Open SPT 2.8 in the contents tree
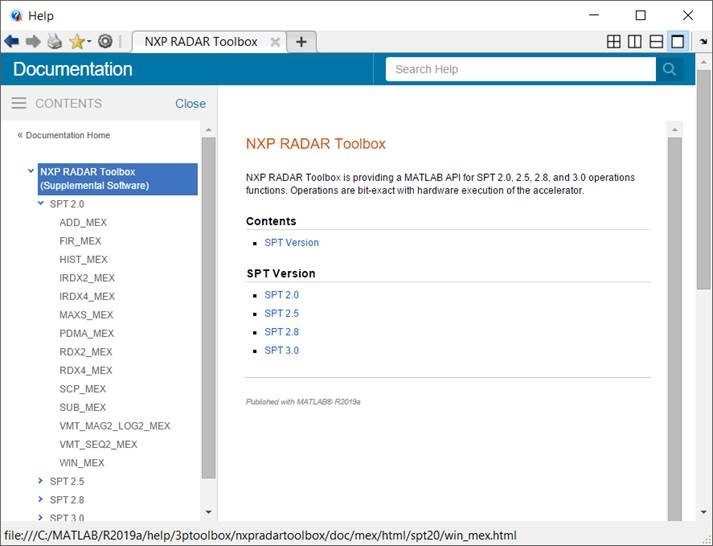This screenshot has width=713, height=546. point(67,500)
